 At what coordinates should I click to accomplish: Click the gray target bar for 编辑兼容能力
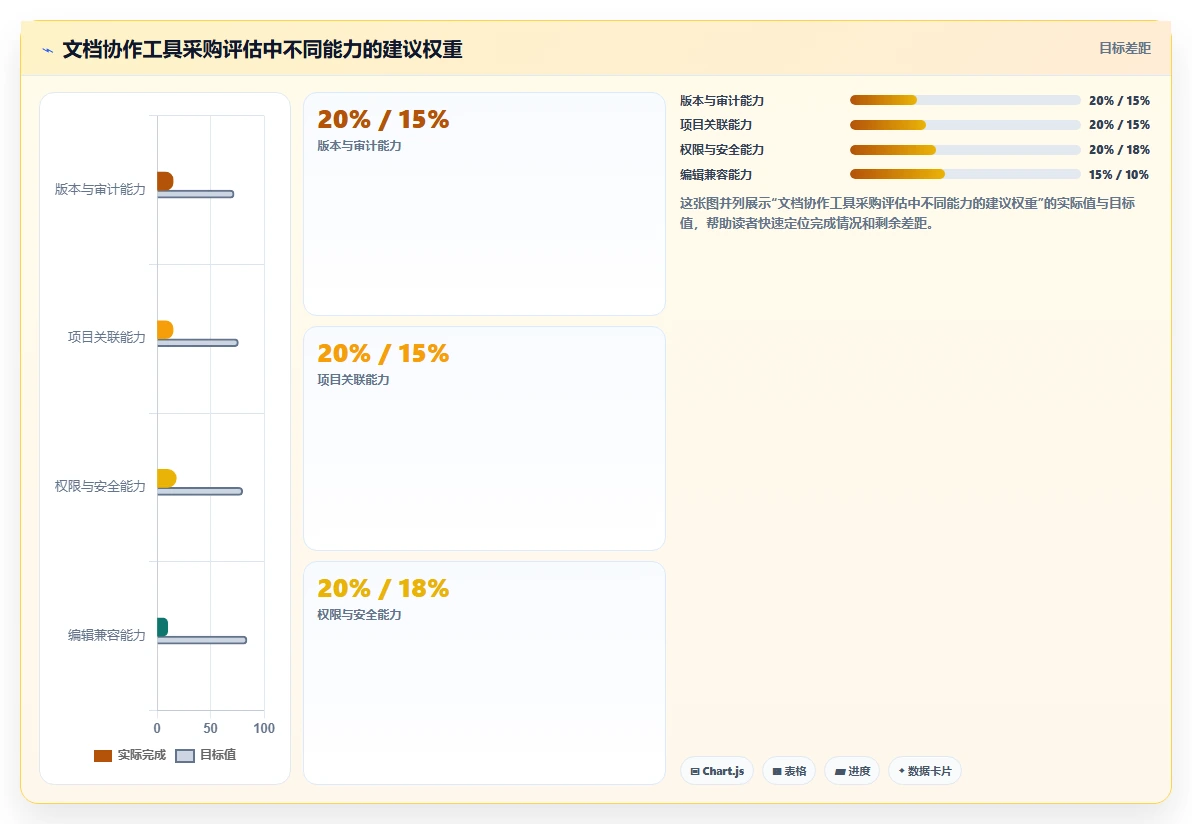(x=202, y=640)
